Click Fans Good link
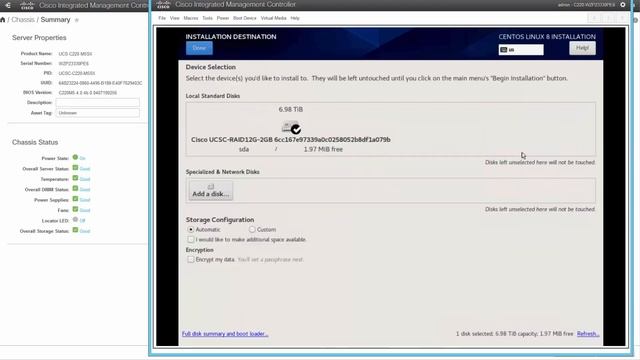This screenshot has height=360, width=640. (85, 211)
